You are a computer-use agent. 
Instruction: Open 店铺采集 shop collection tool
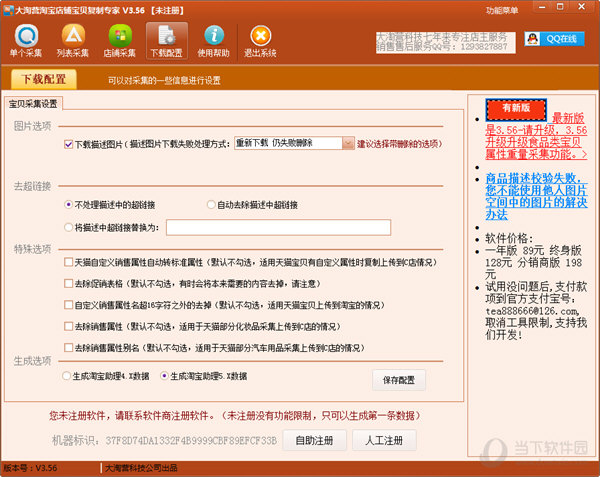(120, 41)
